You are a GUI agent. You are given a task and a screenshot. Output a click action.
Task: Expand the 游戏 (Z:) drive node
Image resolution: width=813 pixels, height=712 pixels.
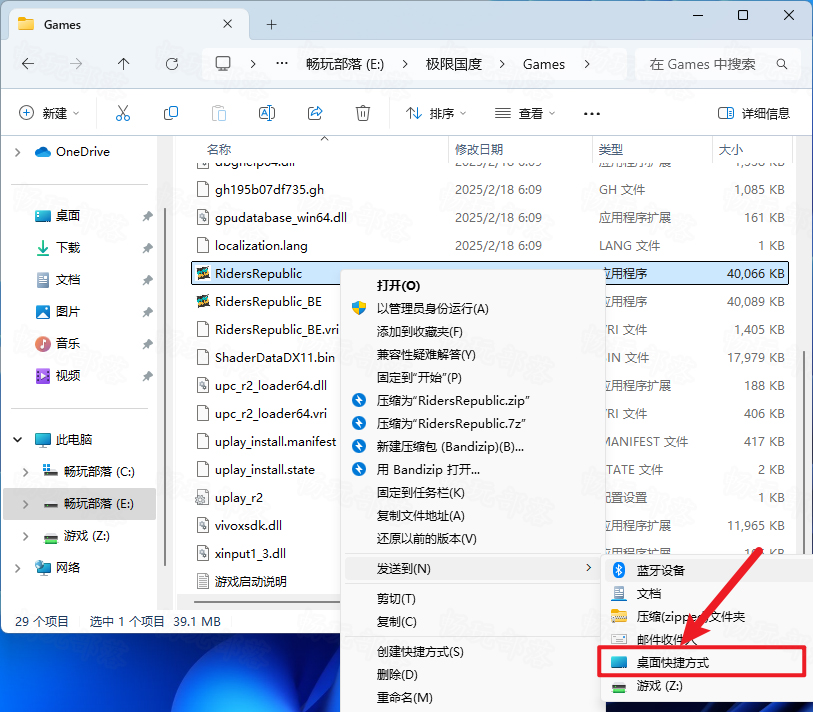click(25, 536)
